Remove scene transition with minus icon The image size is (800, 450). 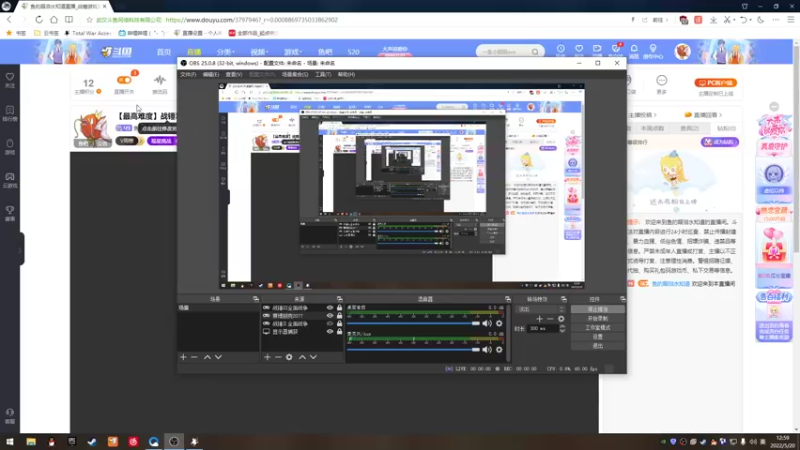(550, 319)
